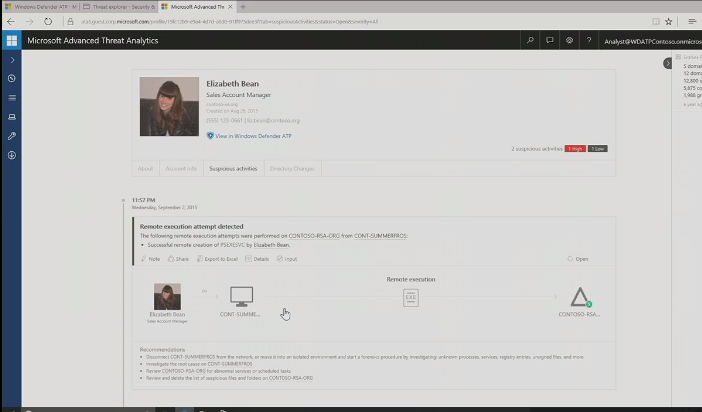Click the Share button on the alert
This screenshot has height=412, width=702.
click(180, 258)
